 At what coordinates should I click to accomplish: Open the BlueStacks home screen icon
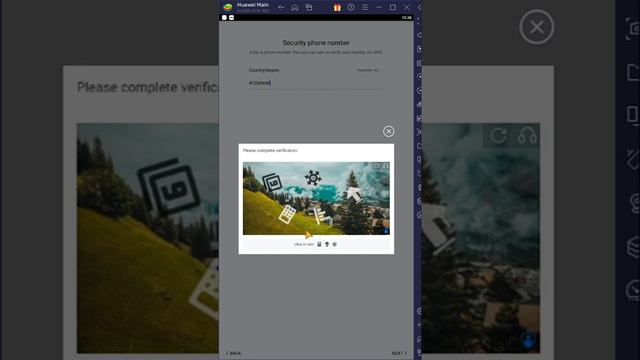(x=295, y=7)
